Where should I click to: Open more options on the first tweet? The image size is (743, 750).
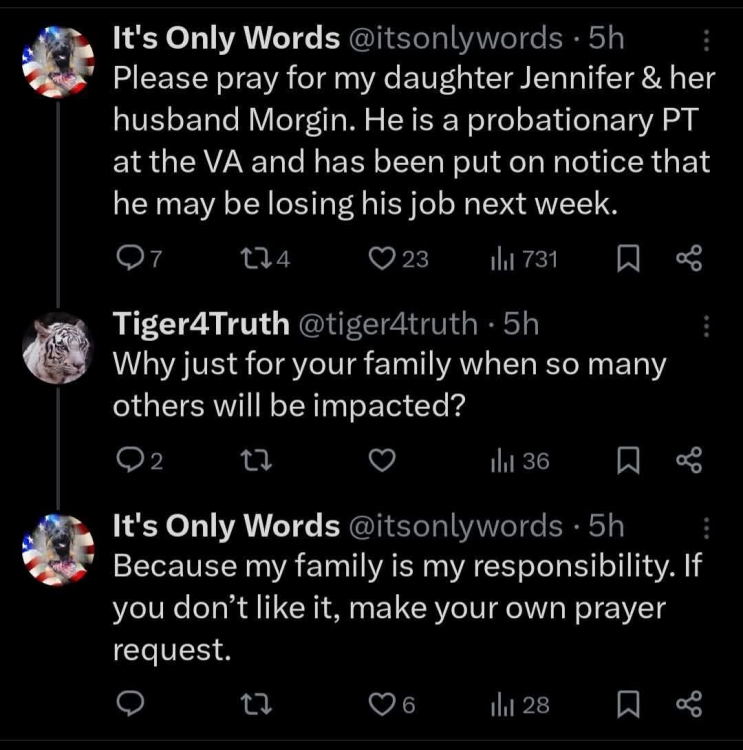click(x=707, y=40)
